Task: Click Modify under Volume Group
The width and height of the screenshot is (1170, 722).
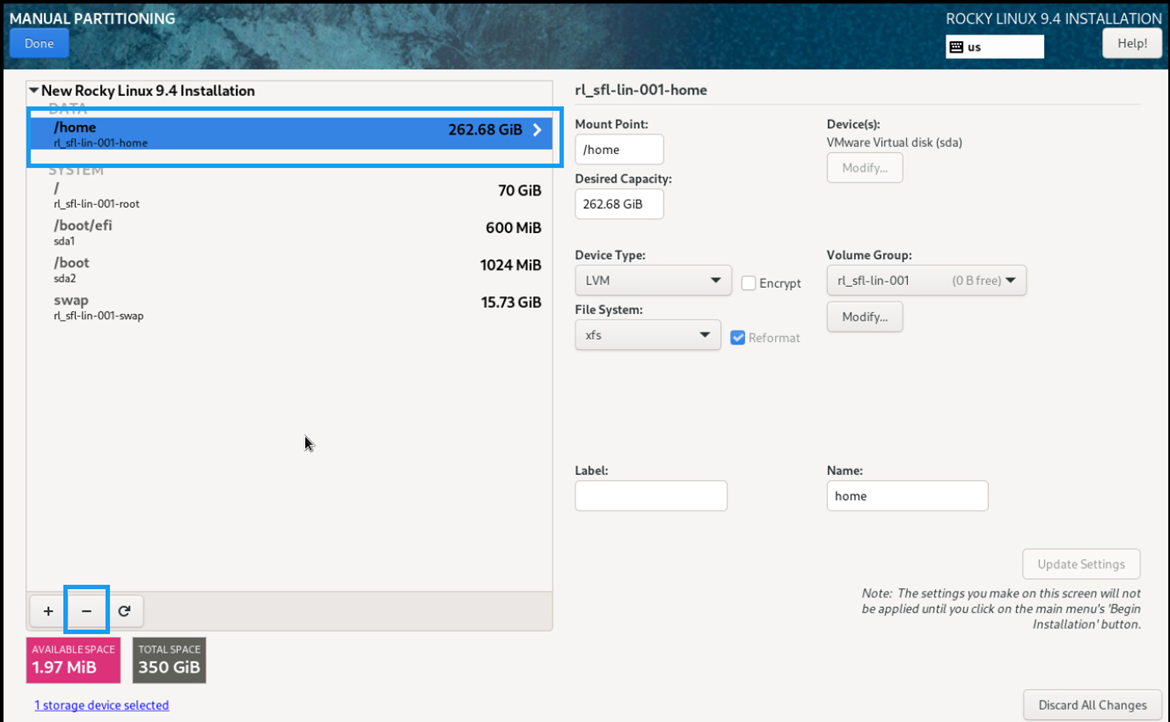Action: (x=865, y=317)
